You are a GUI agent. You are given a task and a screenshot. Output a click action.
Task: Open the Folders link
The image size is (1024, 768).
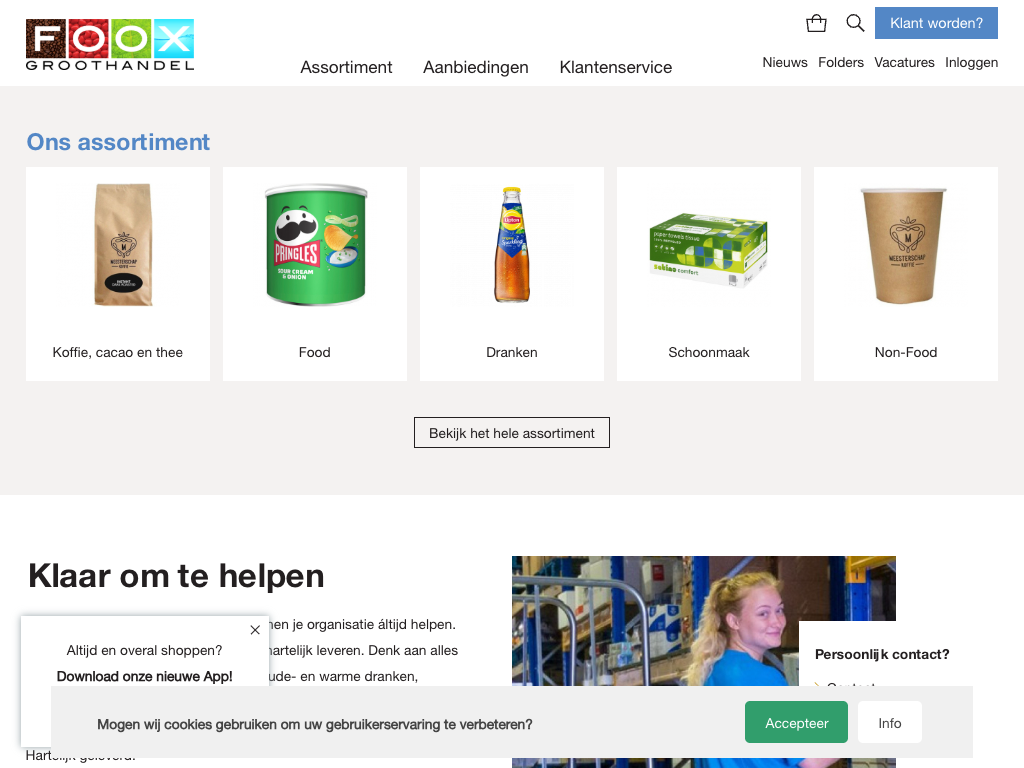tap(841, 62)
